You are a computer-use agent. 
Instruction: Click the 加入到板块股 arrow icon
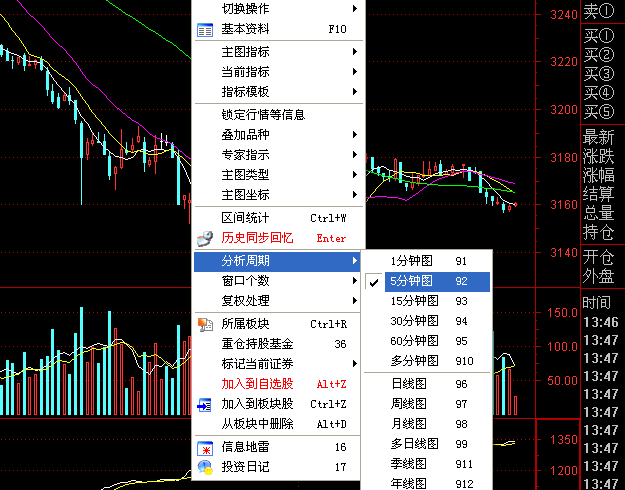coord(205,405)
